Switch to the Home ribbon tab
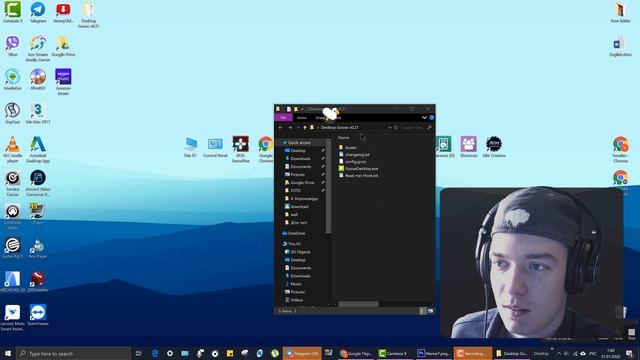Screen dimensions: 640x360 coord(302,118)
